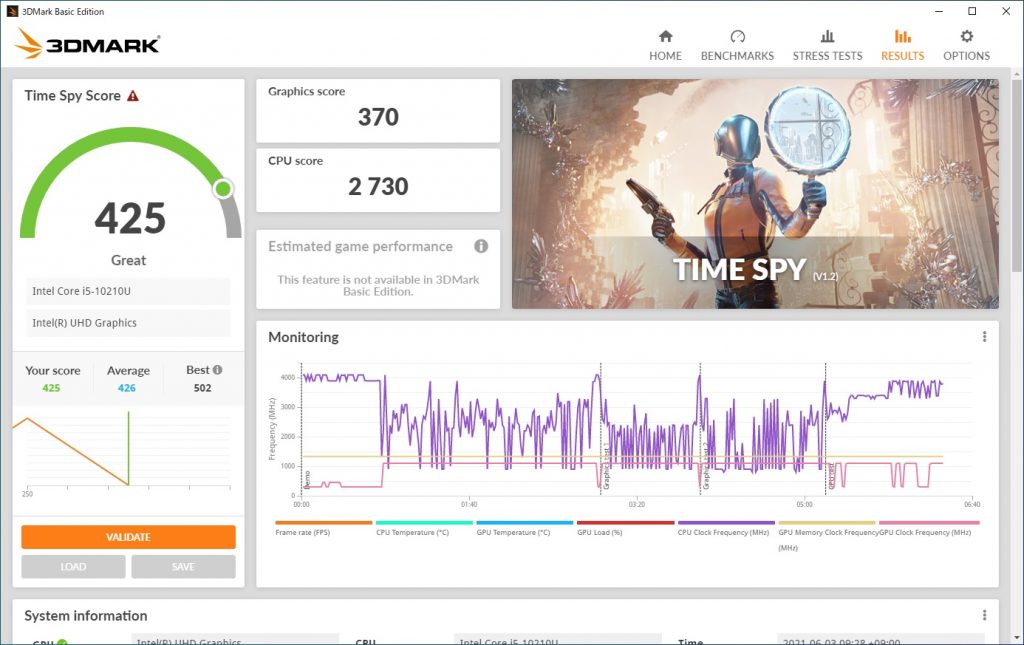Image resolution: width=1024 pixels, height=645 pixels.
Task: Click the scrollbar up arrow
Action: pos(1017,74)
